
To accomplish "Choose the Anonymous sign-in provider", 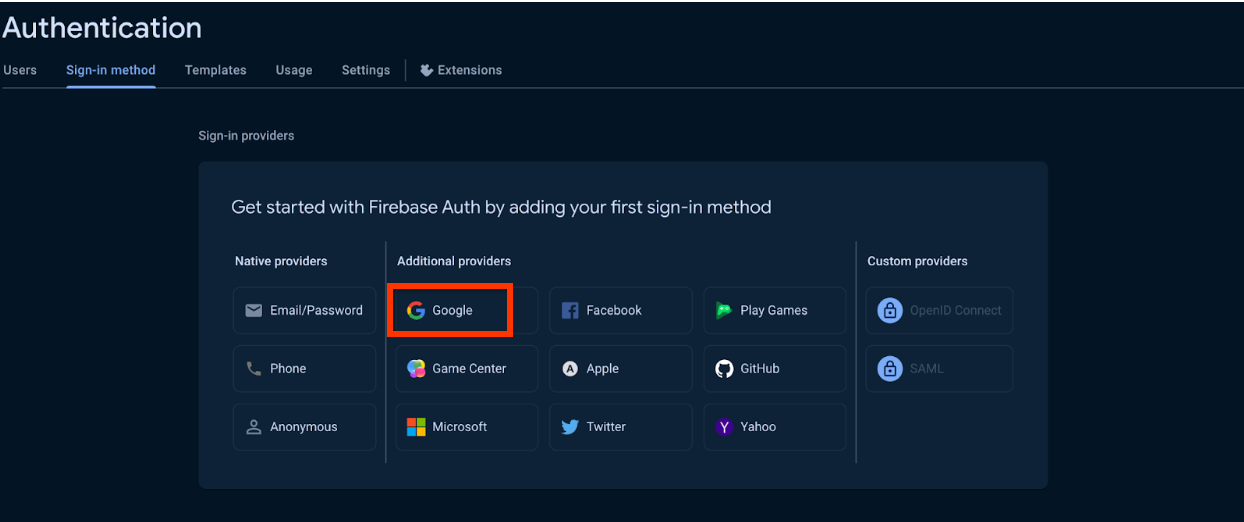I will [304, 427].
